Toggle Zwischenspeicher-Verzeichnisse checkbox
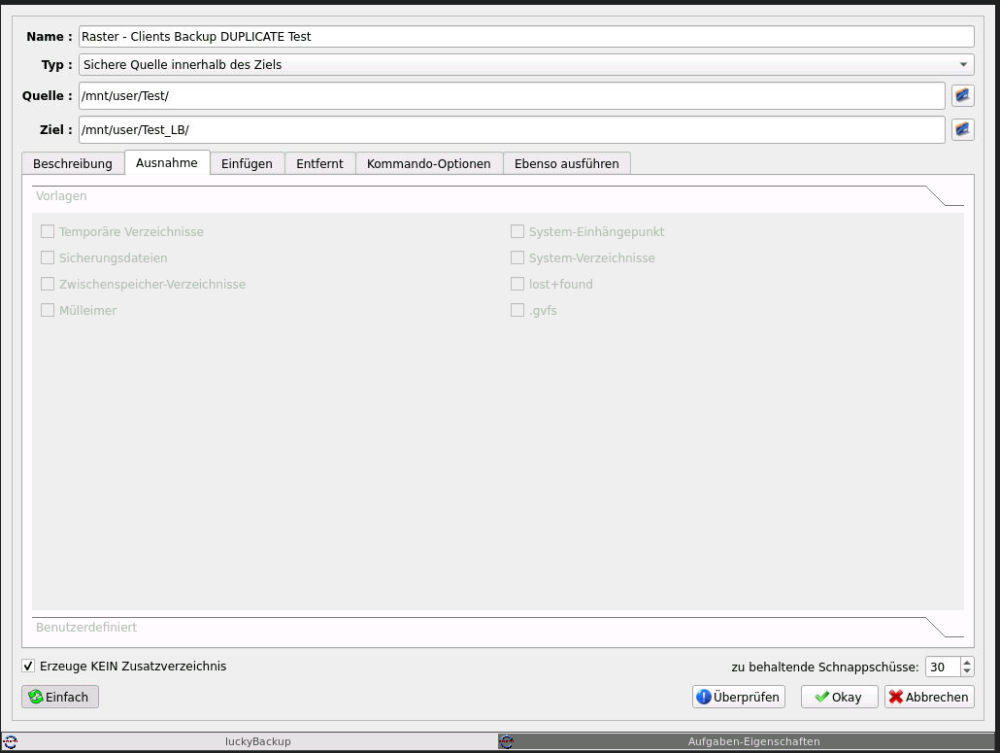The image size is (1000, 753). click(47, 284)
